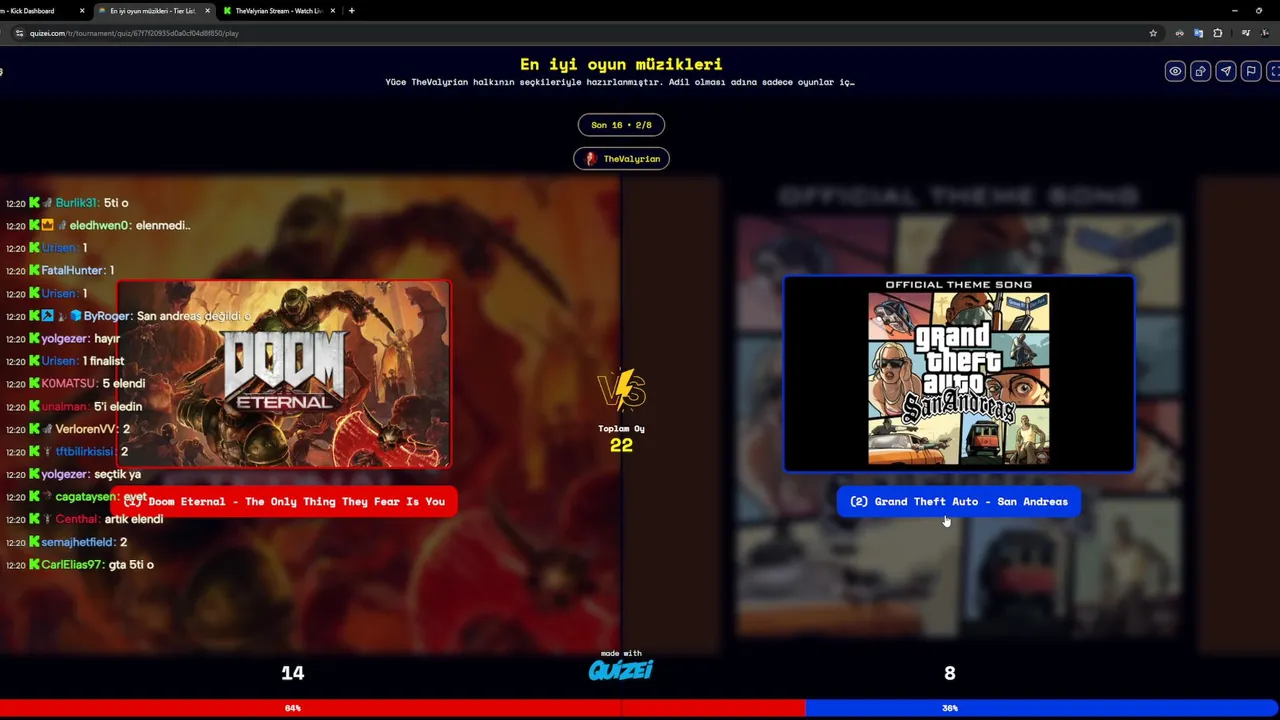Close the TheValyrian Stream tab
This screenshot has height=720, width=1280.
(333, 11)
